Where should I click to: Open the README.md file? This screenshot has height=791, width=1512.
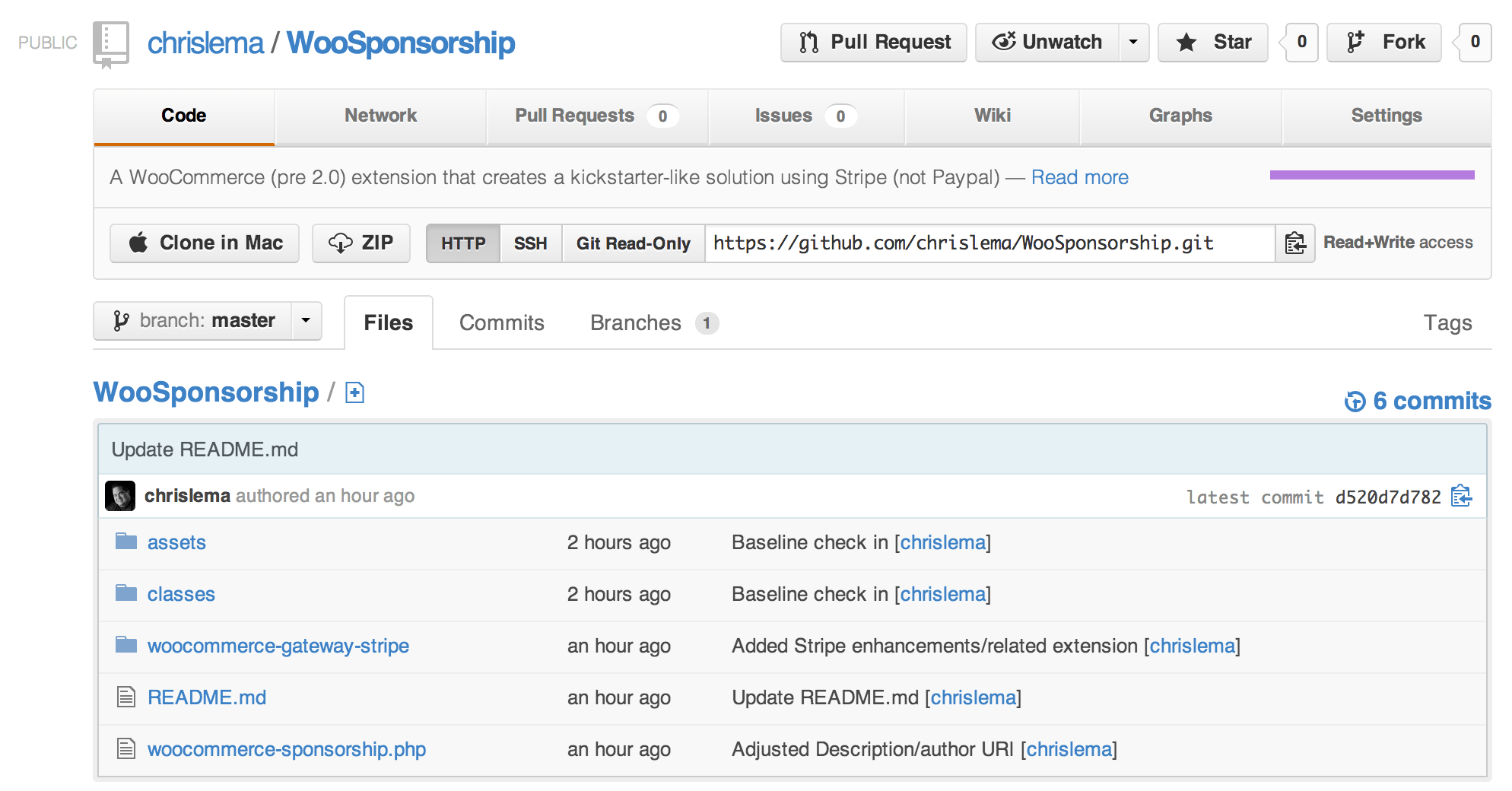click(x=206, y=697)
